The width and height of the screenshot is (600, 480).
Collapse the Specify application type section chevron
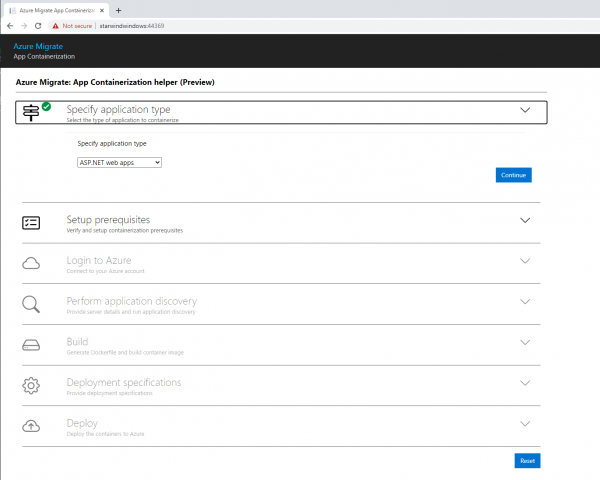coord(525,110)
